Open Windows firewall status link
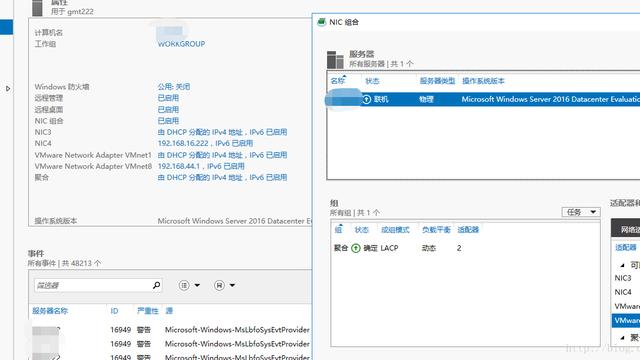Viewport: 640px width, 360px height. 174,87
